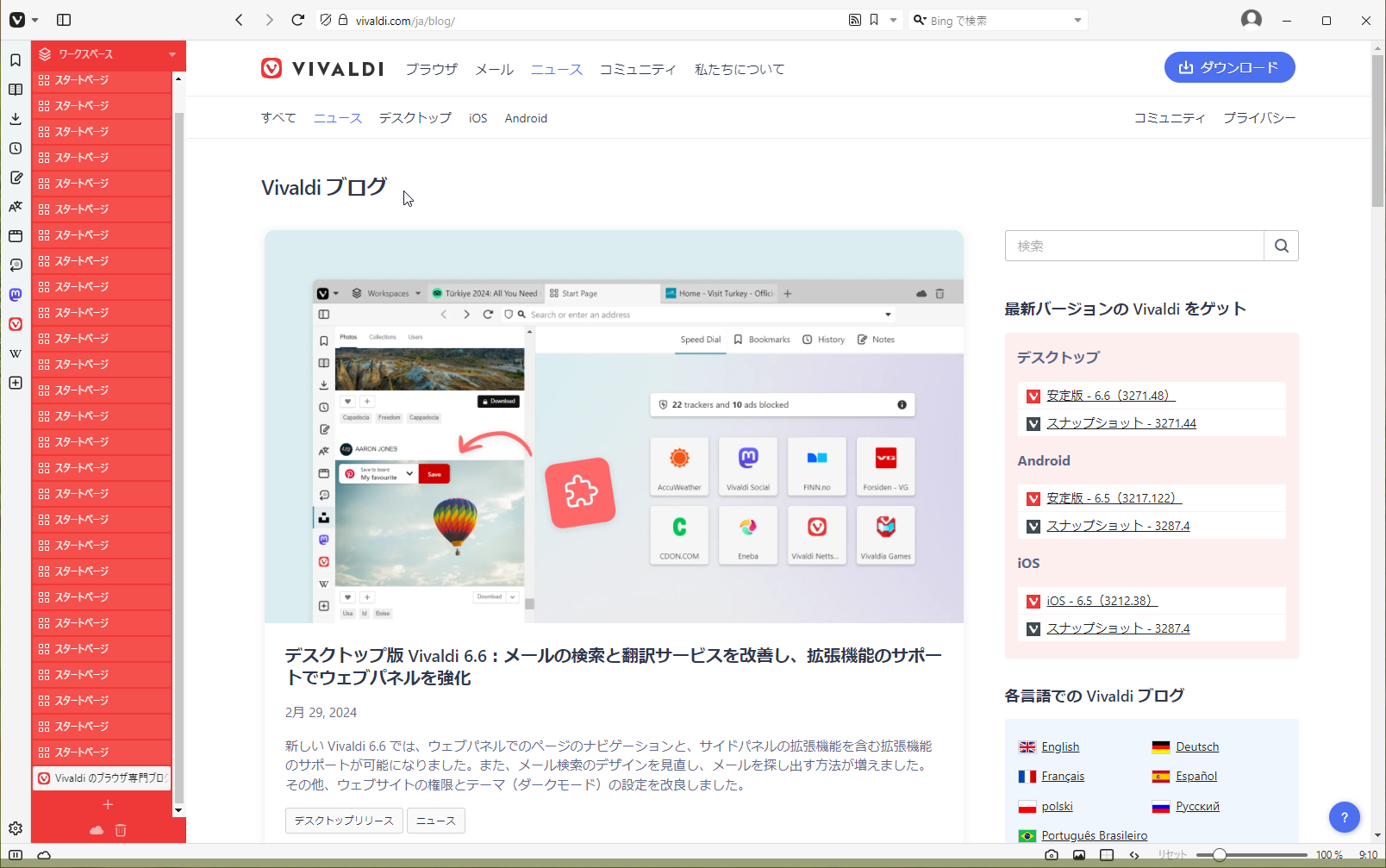The height and width of the screenshot is (868, 1386).
Task: Click the status bar clock 9:10
Action: 1368,855
